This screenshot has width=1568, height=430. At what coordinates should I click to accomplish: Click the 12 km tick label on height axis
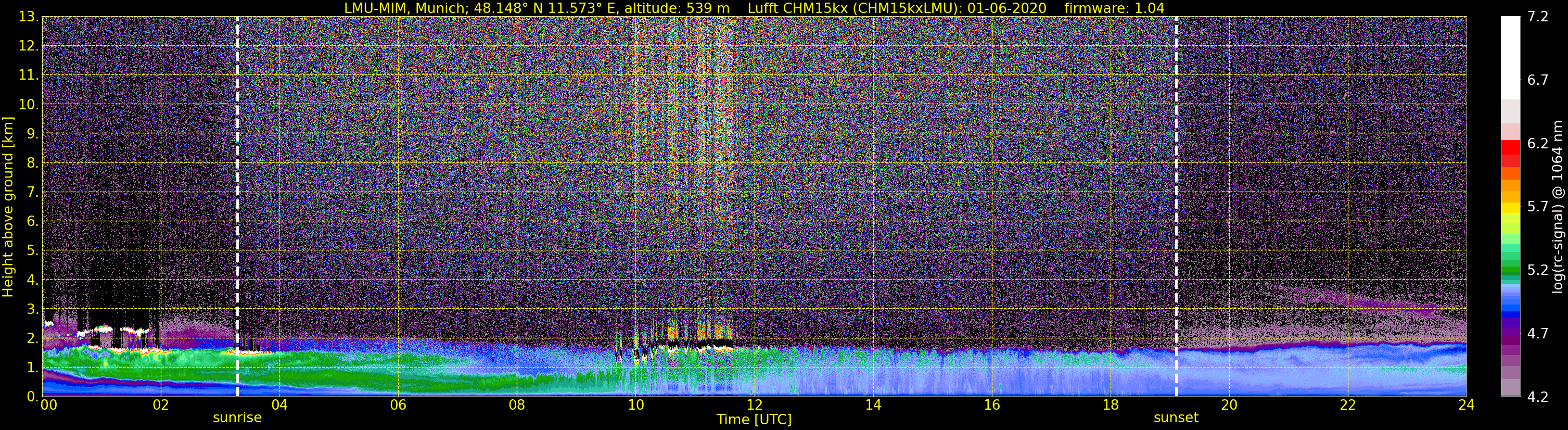click(x=28, y=46)
